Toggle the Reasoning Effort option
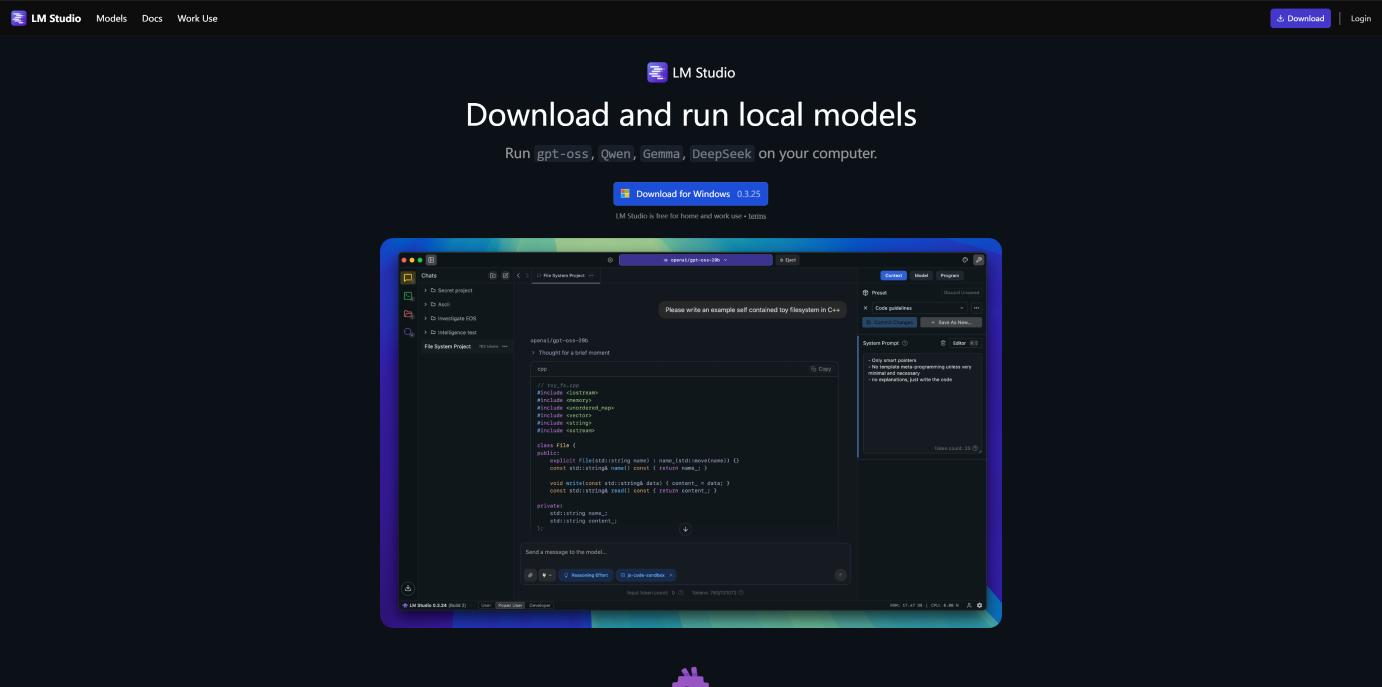This screenshot has width=1382, height=687. [x=586, y=575]
